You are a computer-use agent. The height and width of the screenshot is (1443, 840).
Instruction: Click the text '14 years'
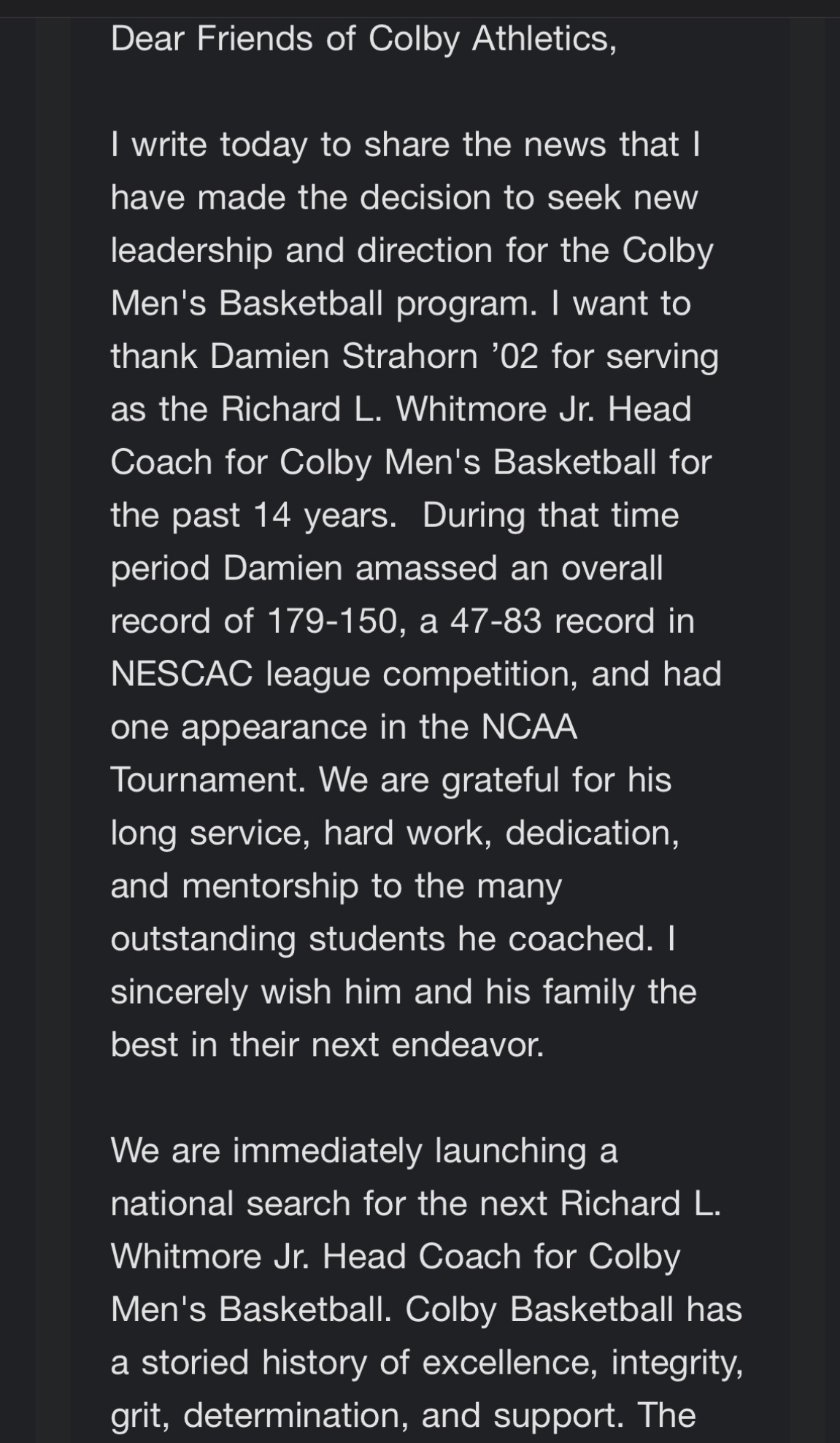pos(325,515)
